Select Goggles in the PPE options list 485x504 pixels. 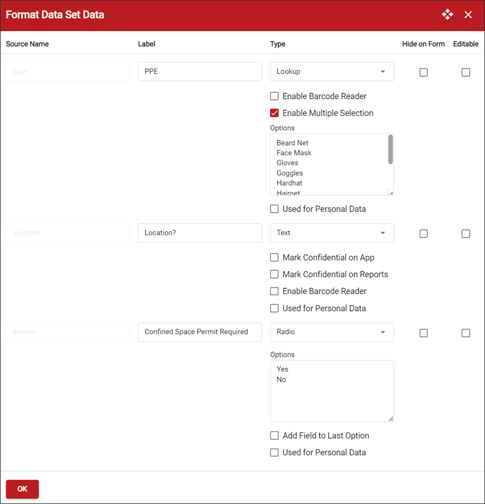(x=290, y=173)
